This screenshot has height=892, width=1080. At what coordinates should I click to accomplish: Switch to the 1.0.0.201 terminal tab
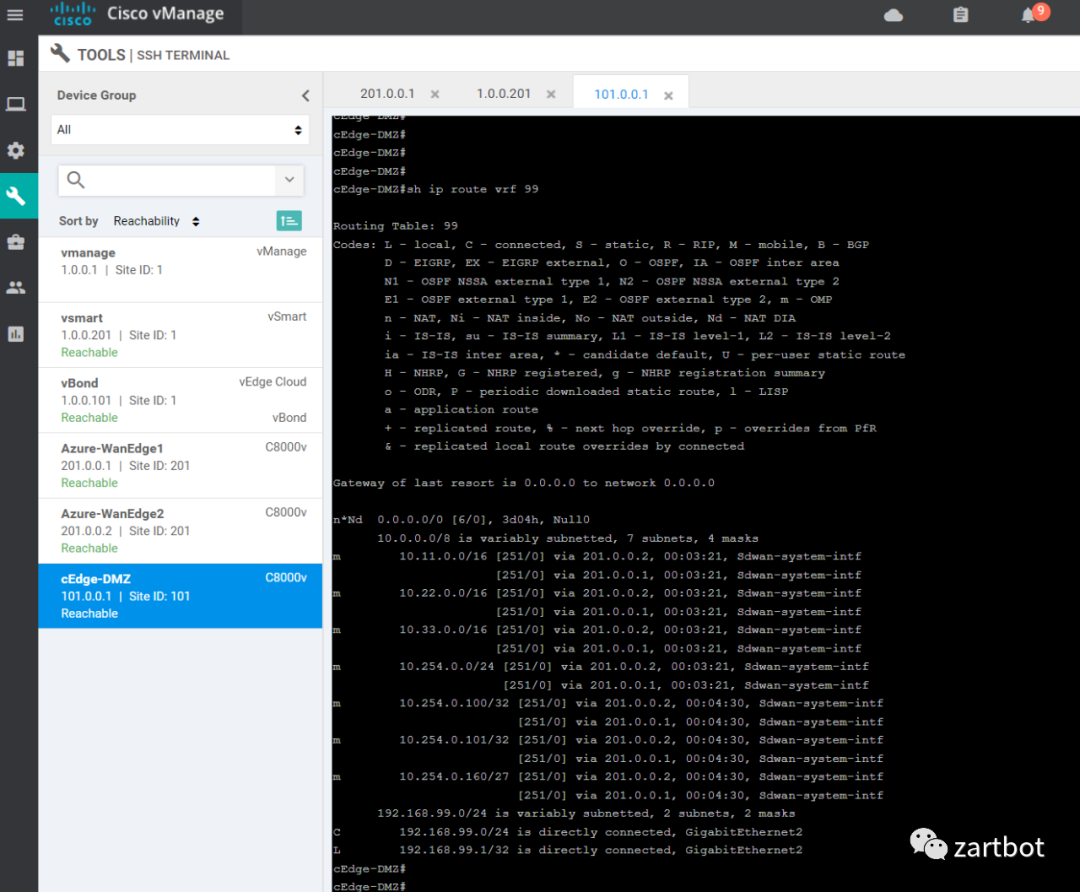[x=503, y=94]
